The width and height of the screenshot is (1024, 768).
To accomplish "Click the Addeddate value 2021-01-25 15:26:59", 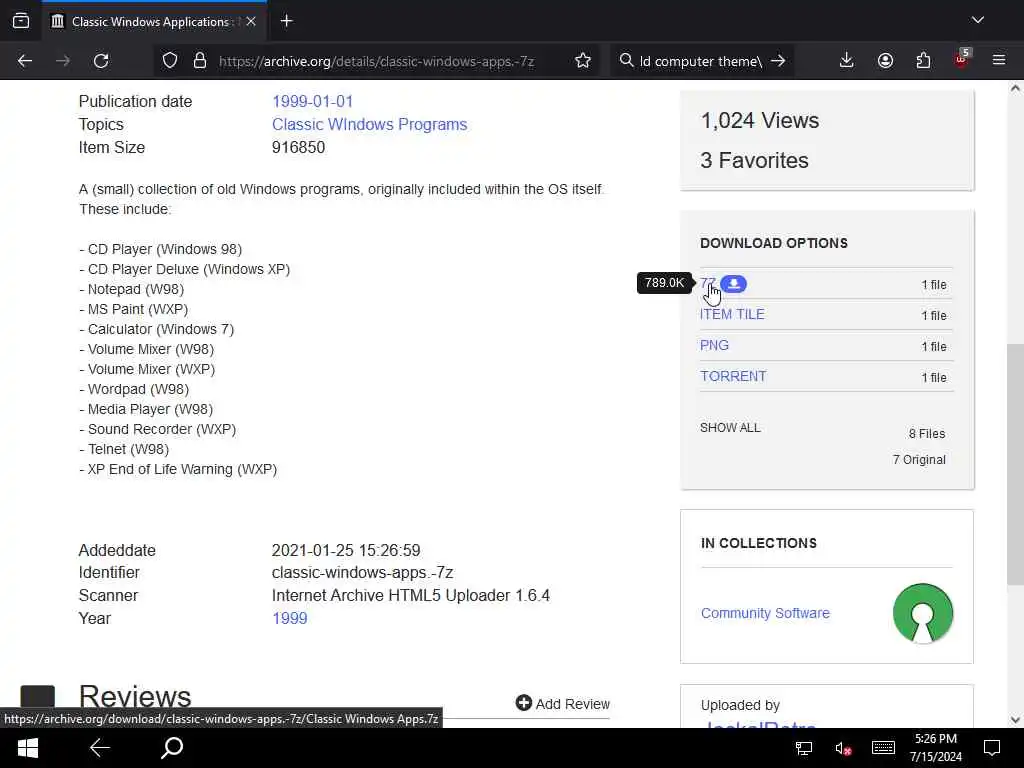I will tap(346, 550).
